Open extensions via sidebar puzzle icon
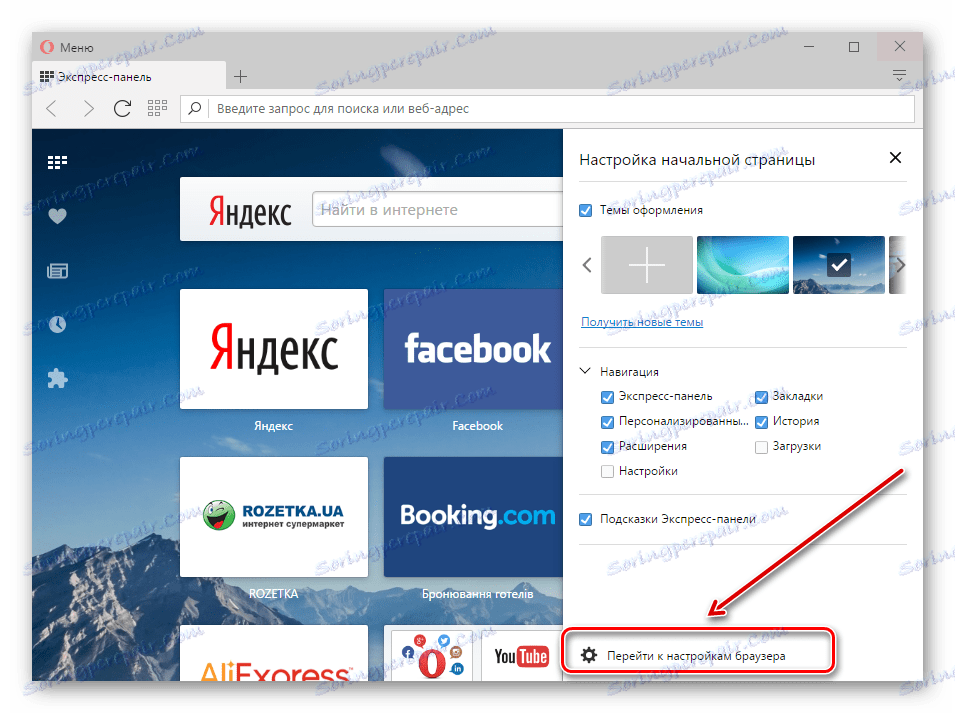The image size is (955, 713). click(57, 379)
